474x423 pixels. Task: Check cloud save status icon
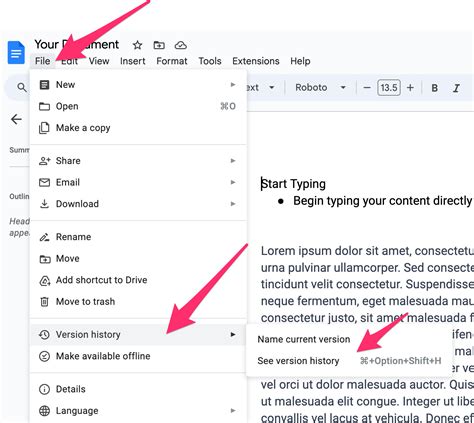tap(180, 45)
